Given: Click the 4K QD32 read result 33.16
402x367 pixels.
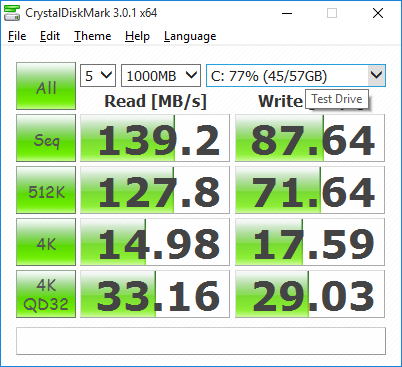Looking at the screenshot, I should [155, 294].
